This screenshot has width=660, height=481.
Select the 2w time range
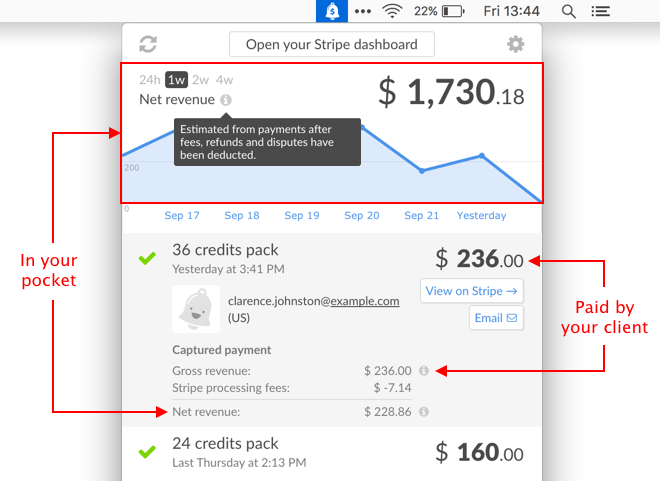200,80
